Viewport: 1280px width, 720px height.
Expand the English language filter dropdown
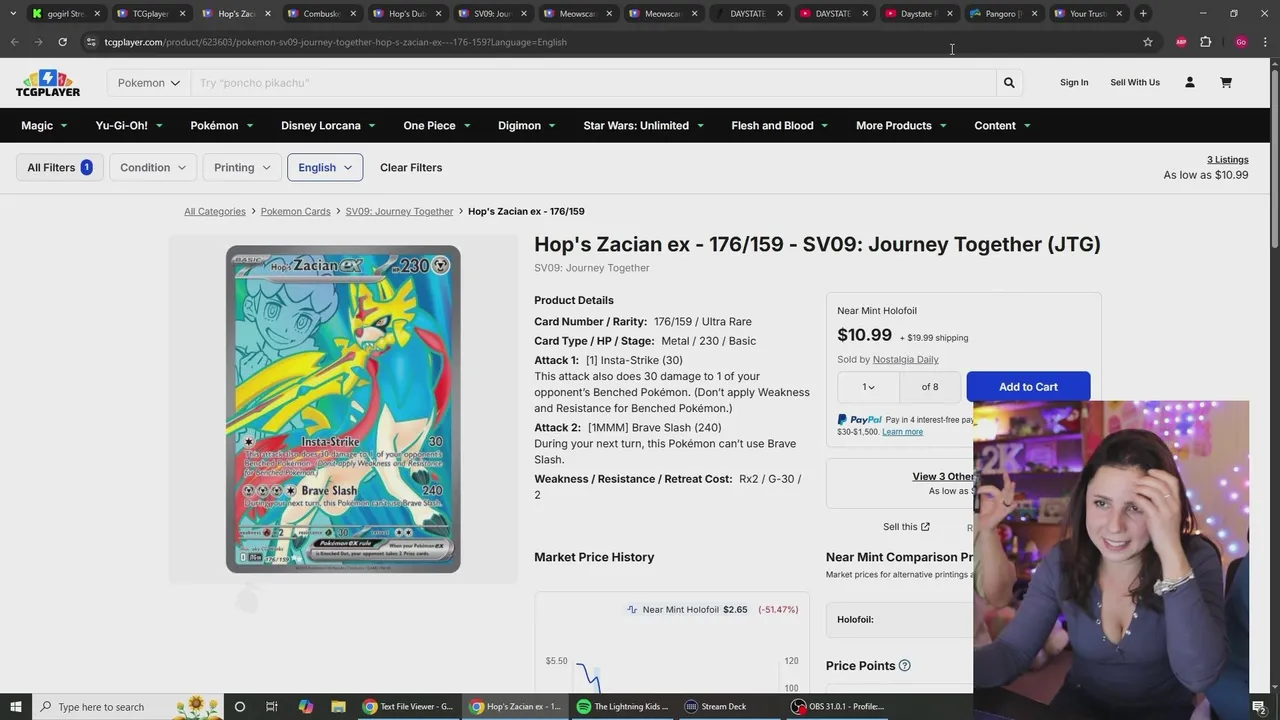[x=325, y=167]
